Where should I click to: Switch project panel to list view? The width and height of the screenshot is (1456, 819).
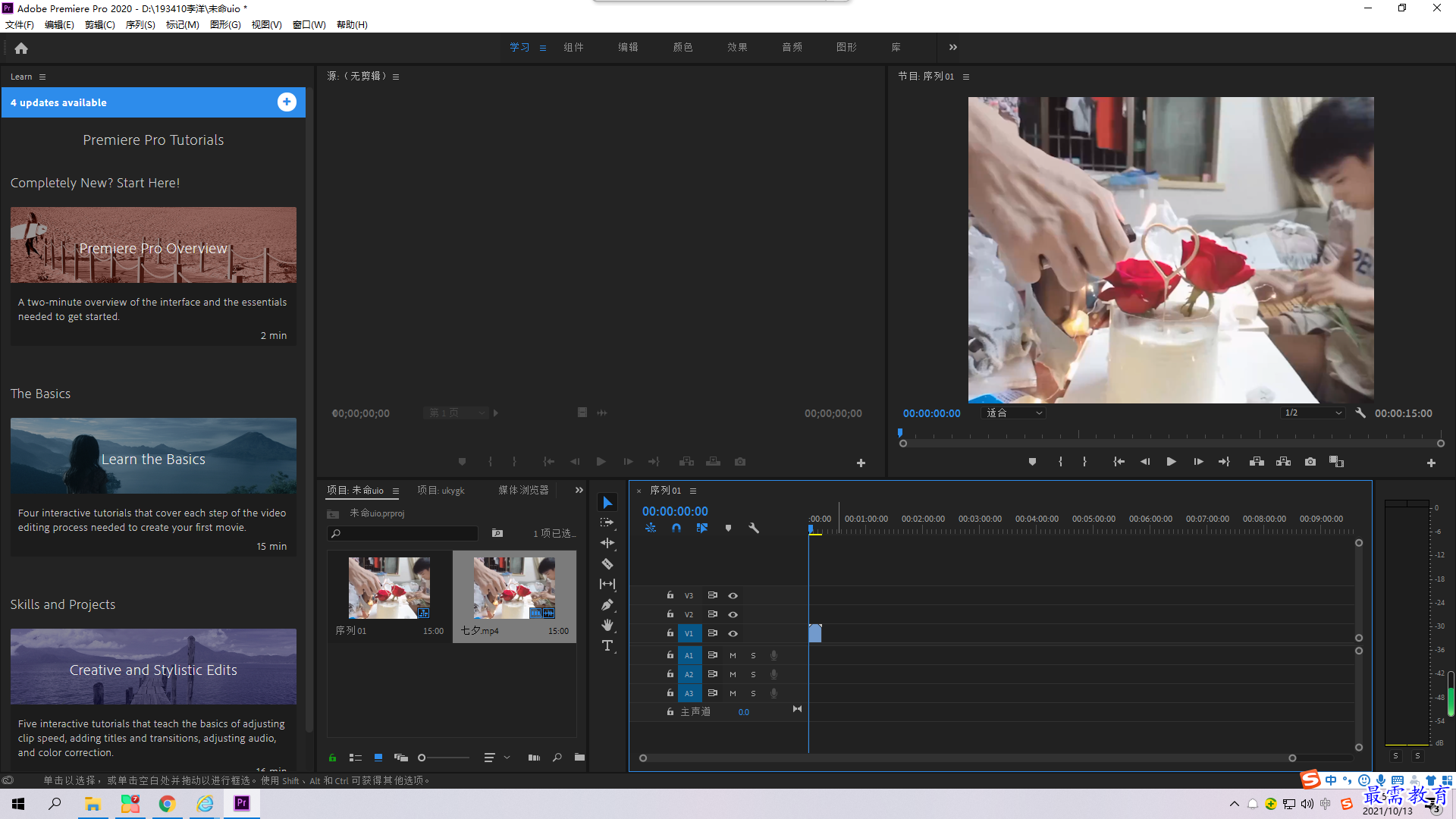pyautogui.click(x=355, y=758)
